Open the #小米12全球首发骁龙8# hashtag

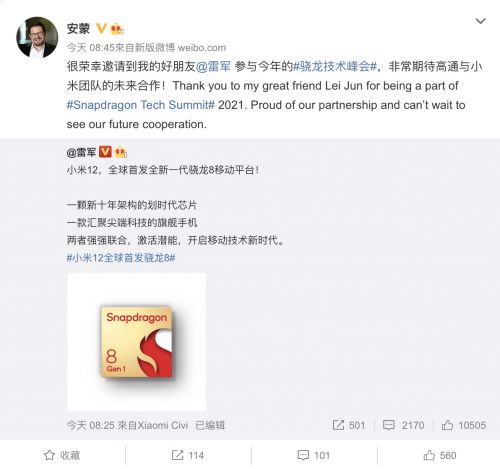pos(121,258)
